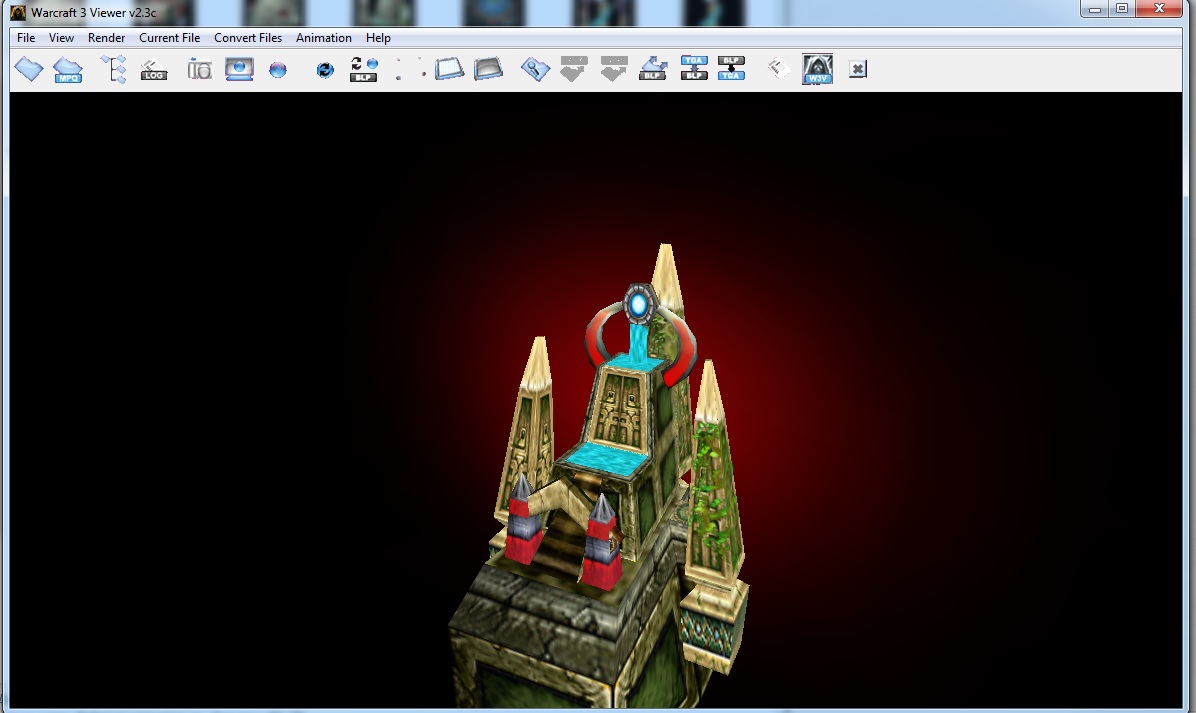Show the tree view hierarchy icon

click(x=114, y=69)
